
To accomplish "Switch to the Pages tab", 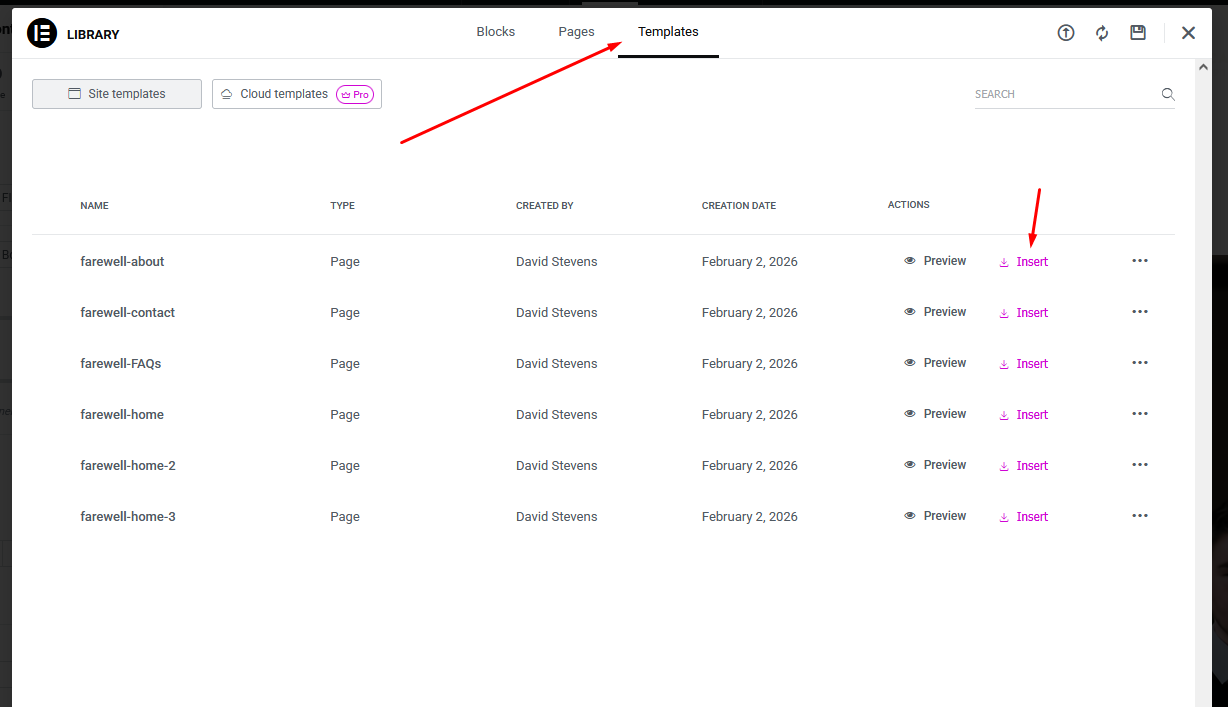I will 576,32.
